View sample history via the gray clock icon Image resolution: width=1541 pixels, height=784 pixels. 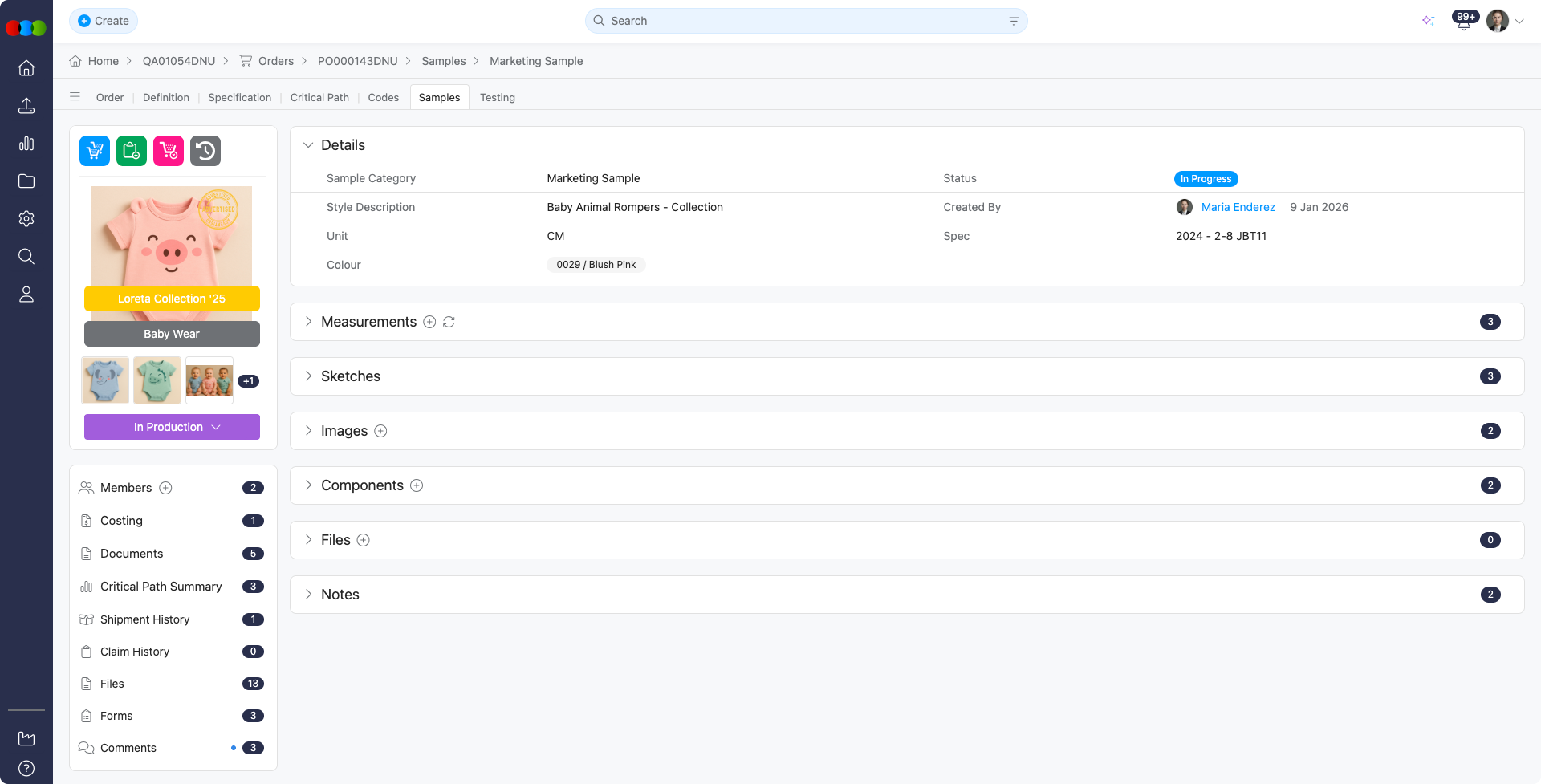[205, 150]
